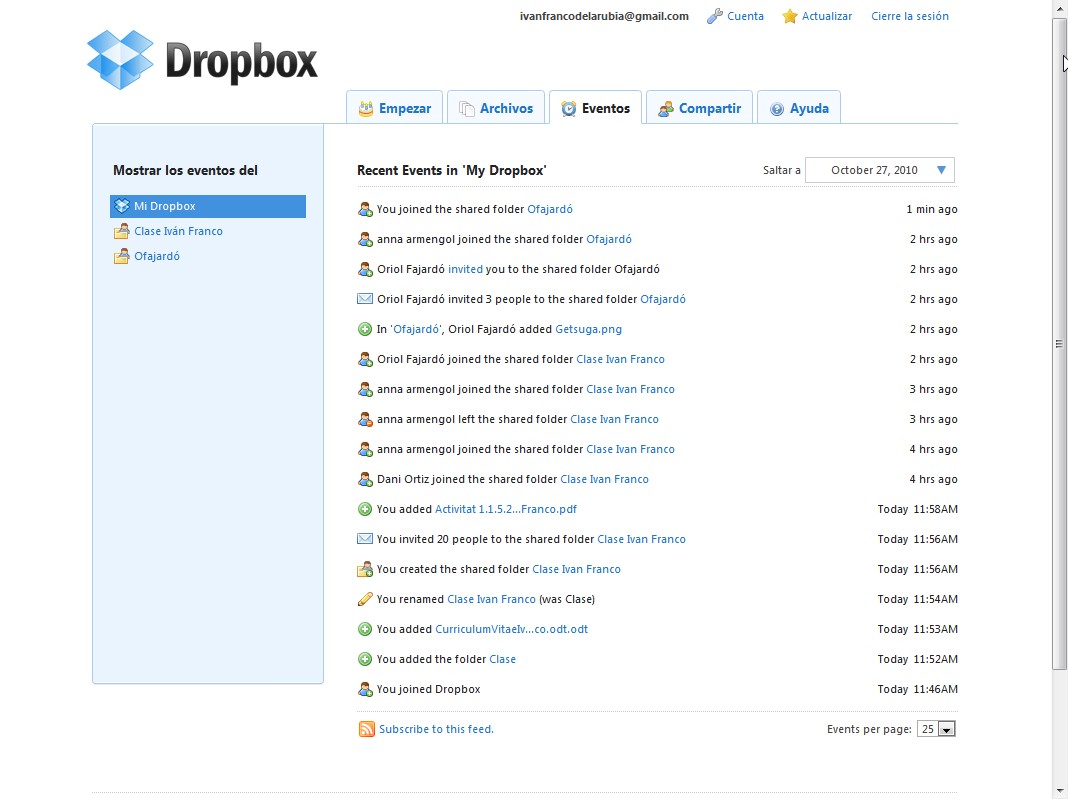Open the CurriculumVitaeIv...co.odt.odt link
Image resolution: width=1068 pixels, height=799 pixels.
pyautogui.click(x=512, y=629)
